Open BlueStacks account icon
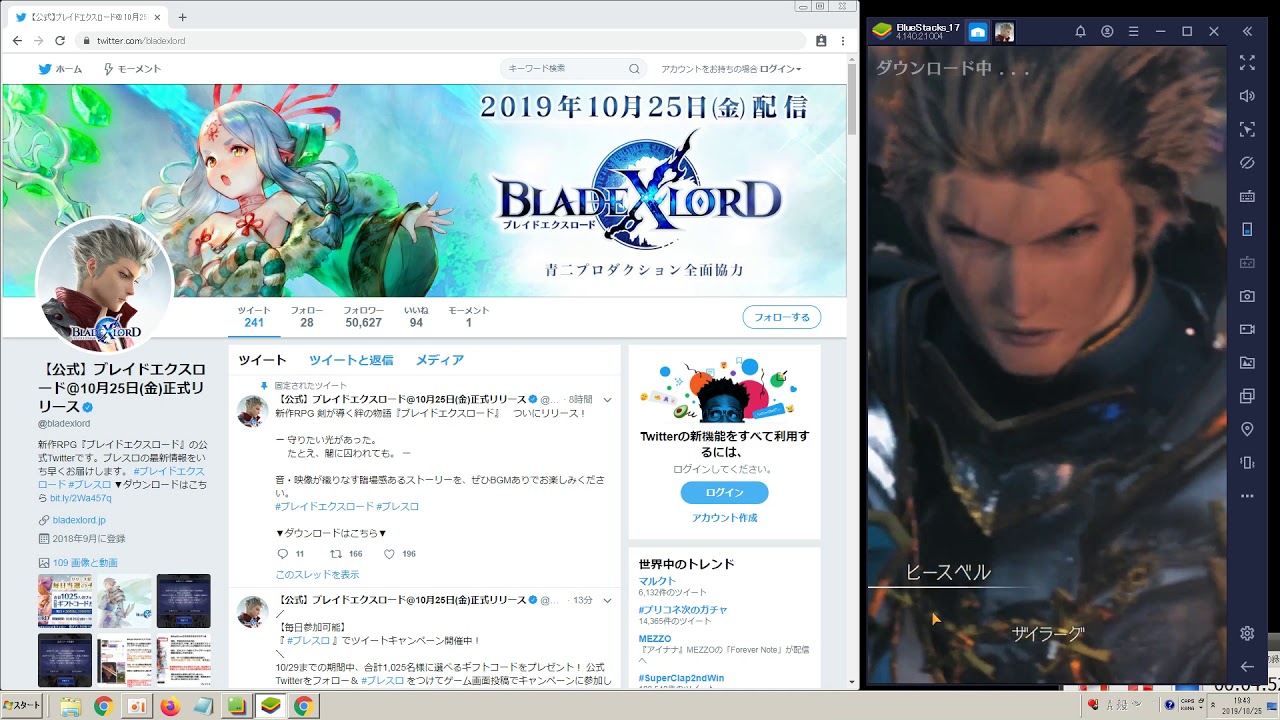This screenshot has width=1280, height=720. [1107, 32]
